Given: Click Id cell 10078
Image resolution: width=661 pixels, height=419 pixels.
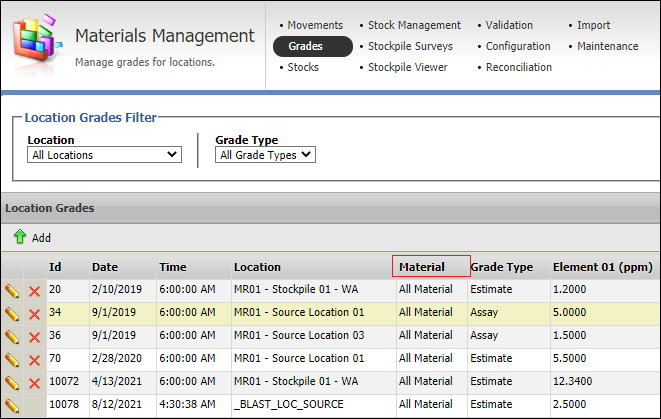Looking at the screenshot, I should pos(64,404).
